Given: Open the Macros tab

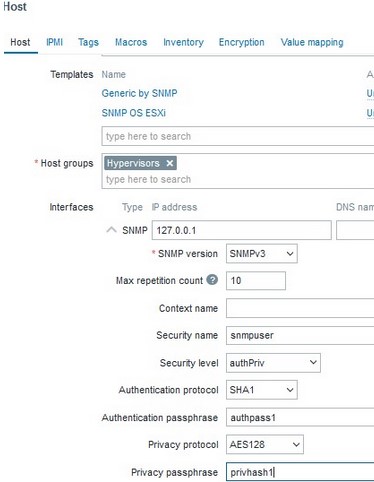Looking at the screenshot, I should (131, 42).
